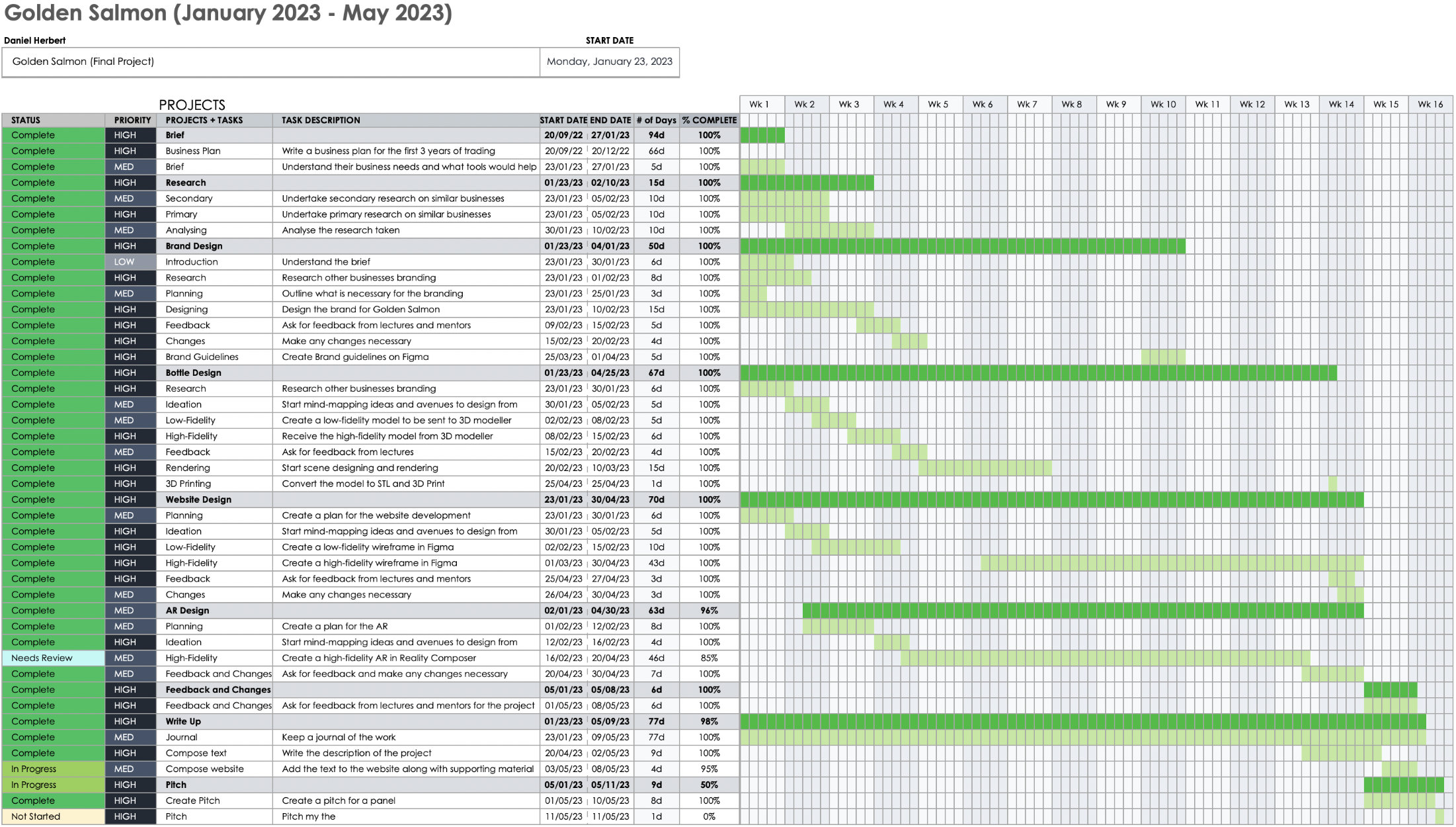Click the PRIORITY column header
The width and height of the screenshot is (1456, 827).
[132, 120]
